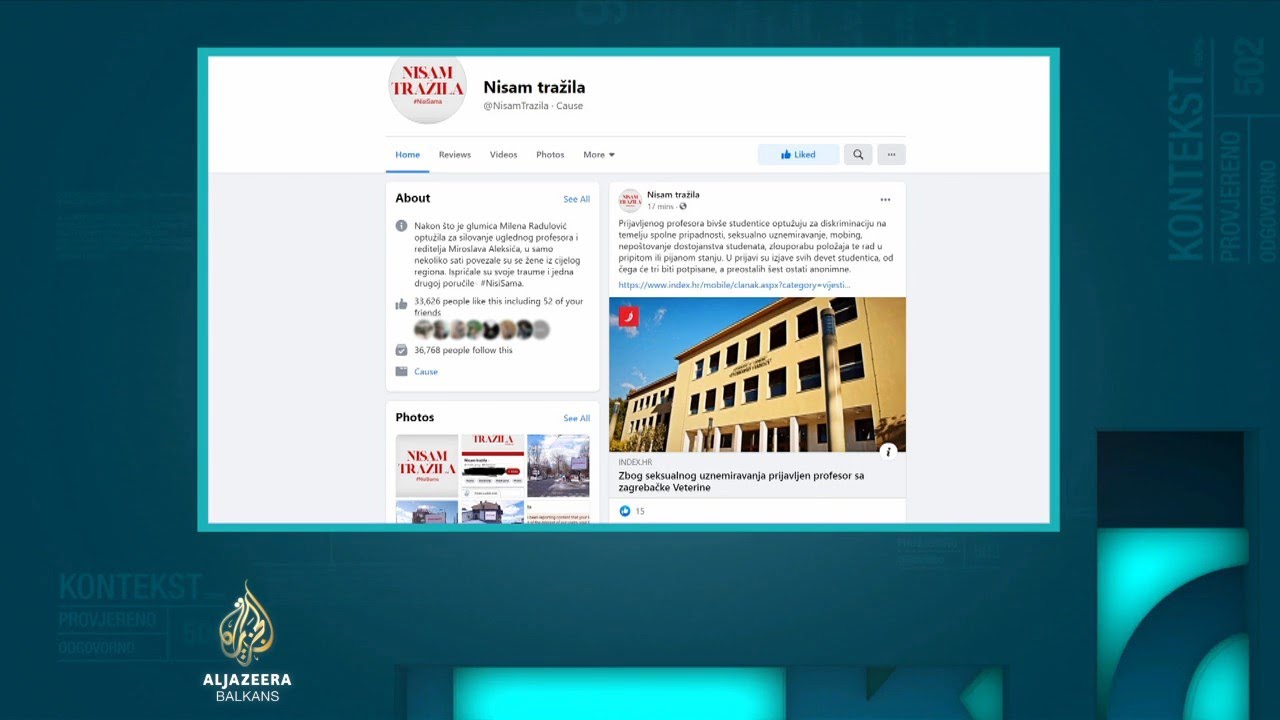
Task: Click See All in the Photos section
Action: click(576, 418)
